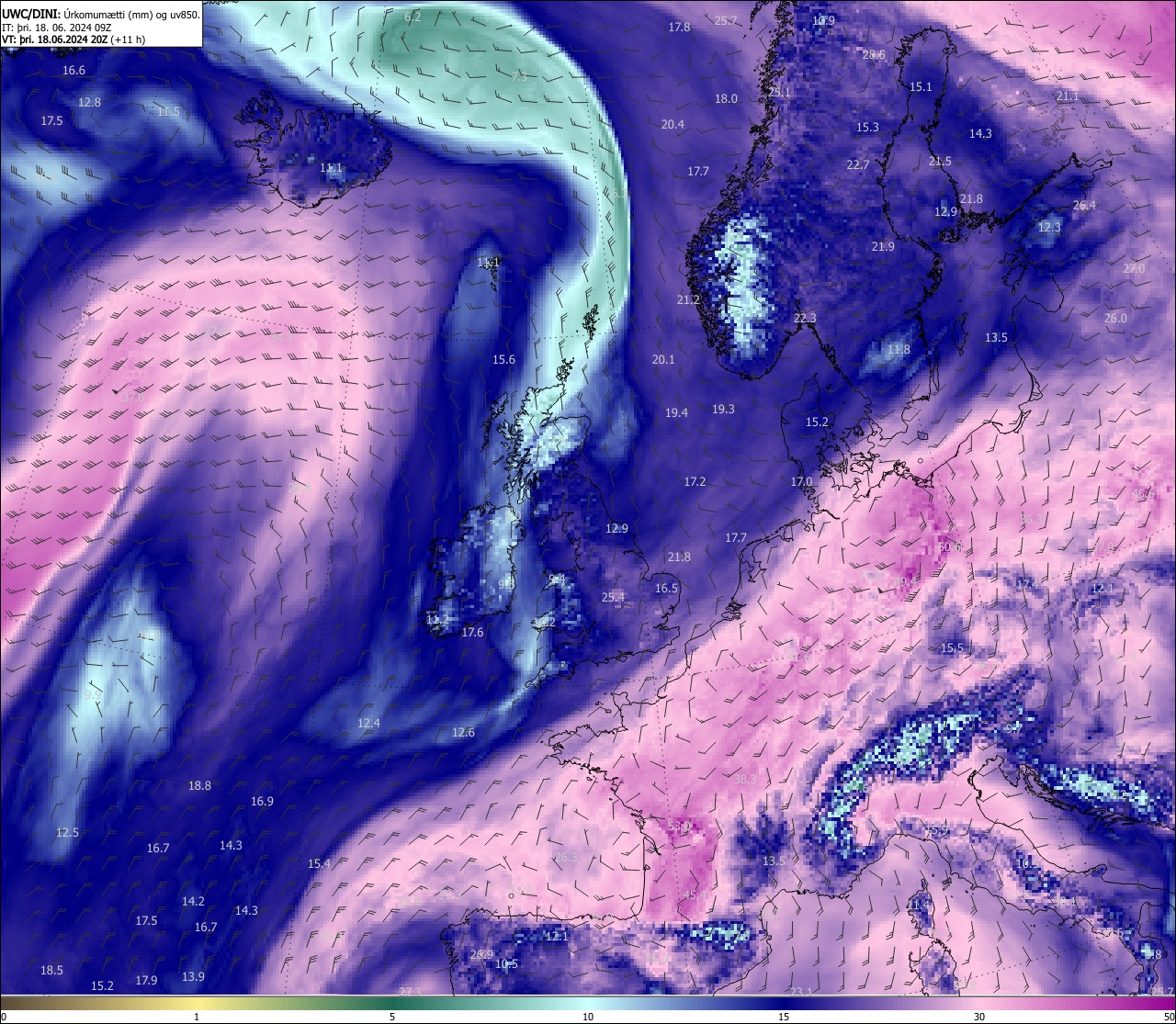Click the VT valid time line 20Z

point(73,39)
